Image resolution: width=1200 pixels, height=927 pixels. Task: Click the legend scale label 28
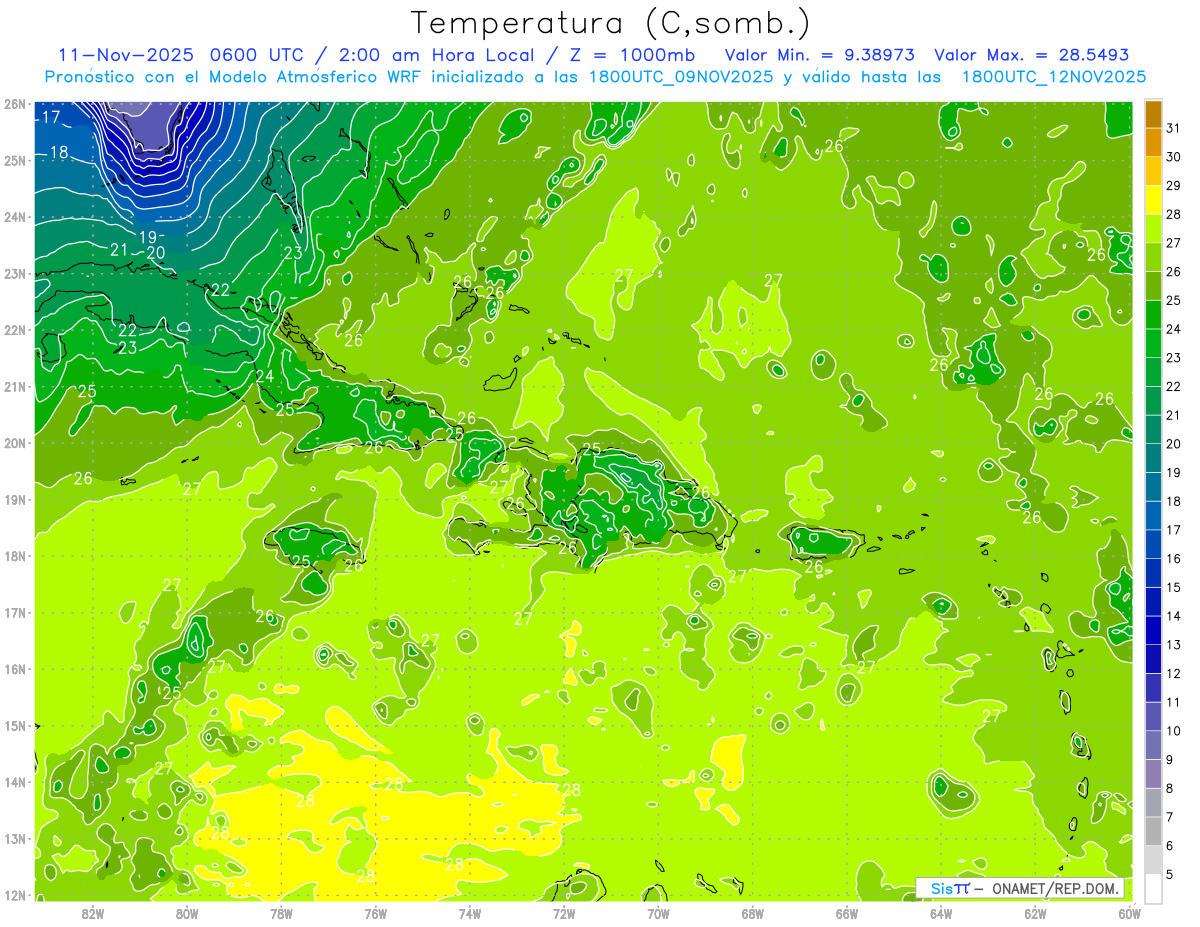pyautogui.click(x=1174, y=215)
